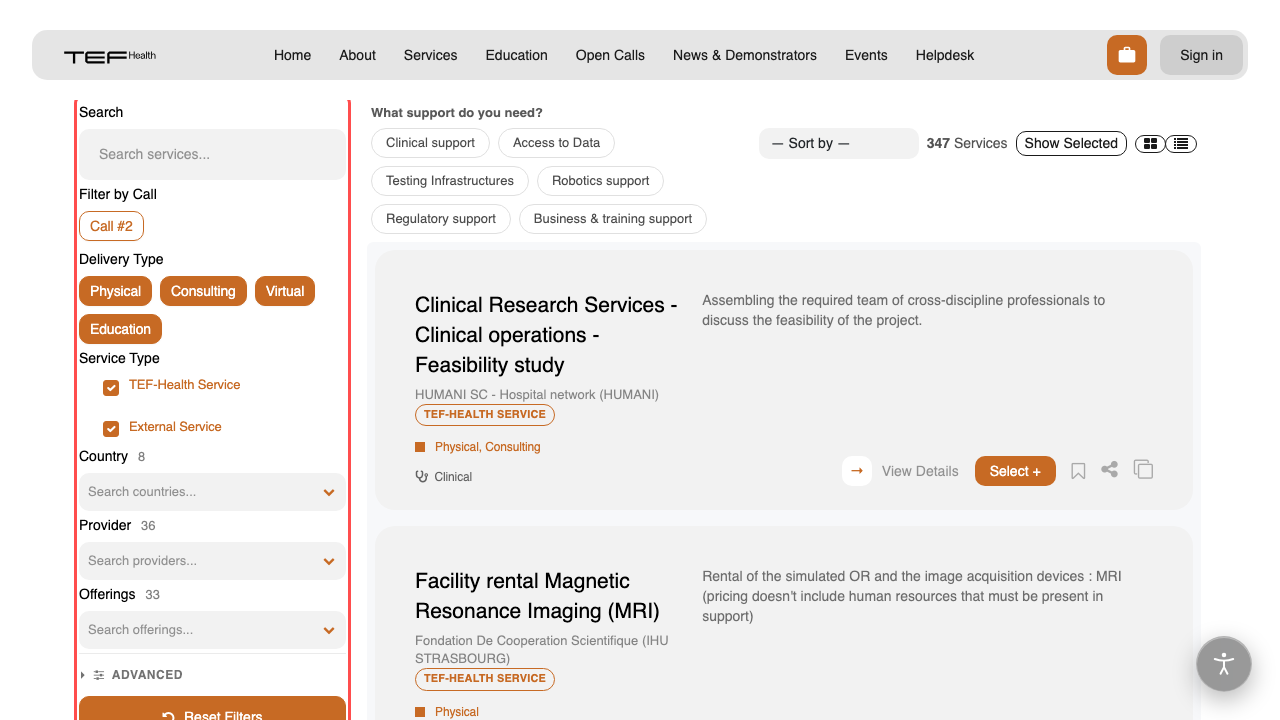Switch to grid view layout

[x=1150, y=144]
